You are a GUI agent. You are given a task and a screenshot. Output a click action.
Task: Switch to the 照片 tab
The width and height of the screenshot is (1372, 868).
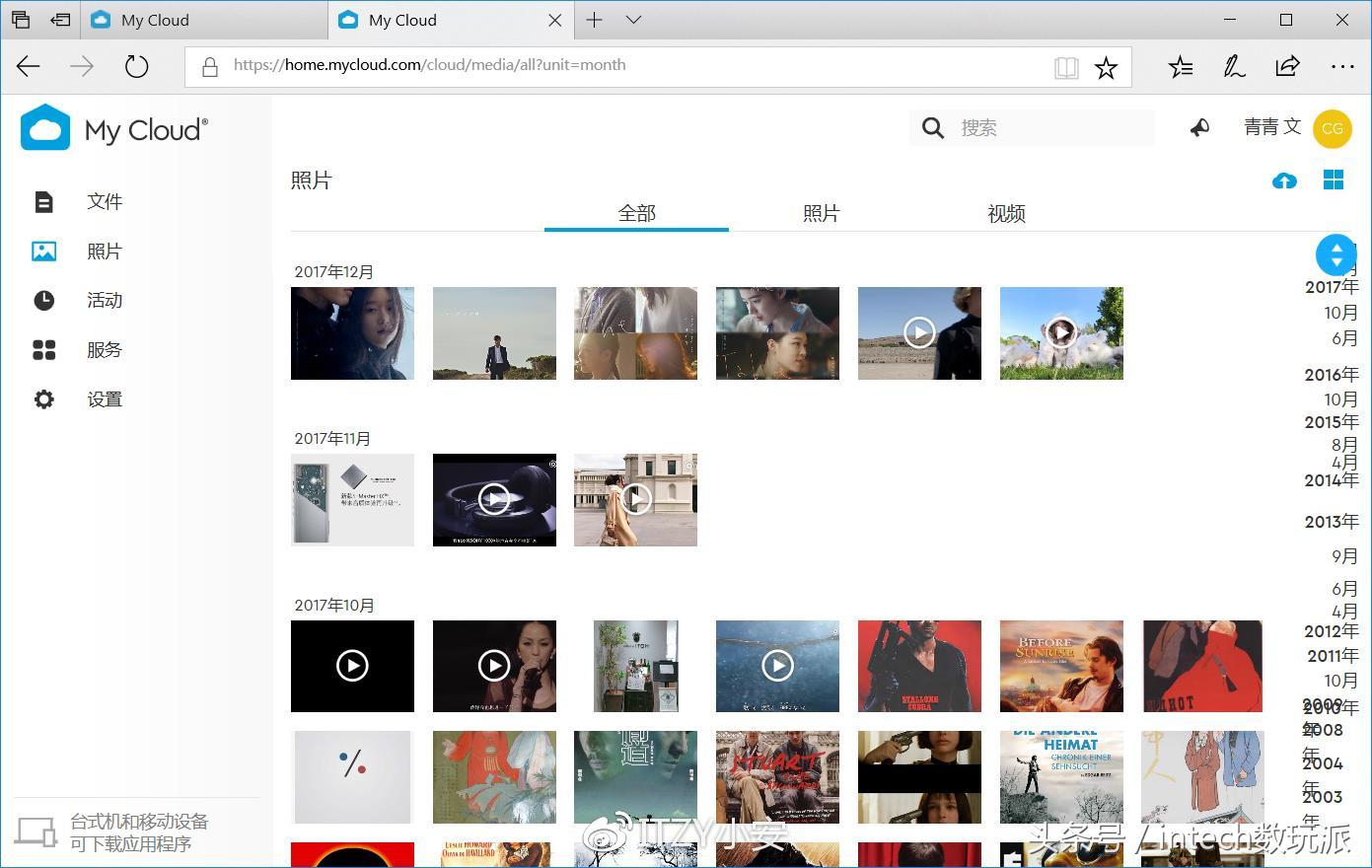(821, 212)
